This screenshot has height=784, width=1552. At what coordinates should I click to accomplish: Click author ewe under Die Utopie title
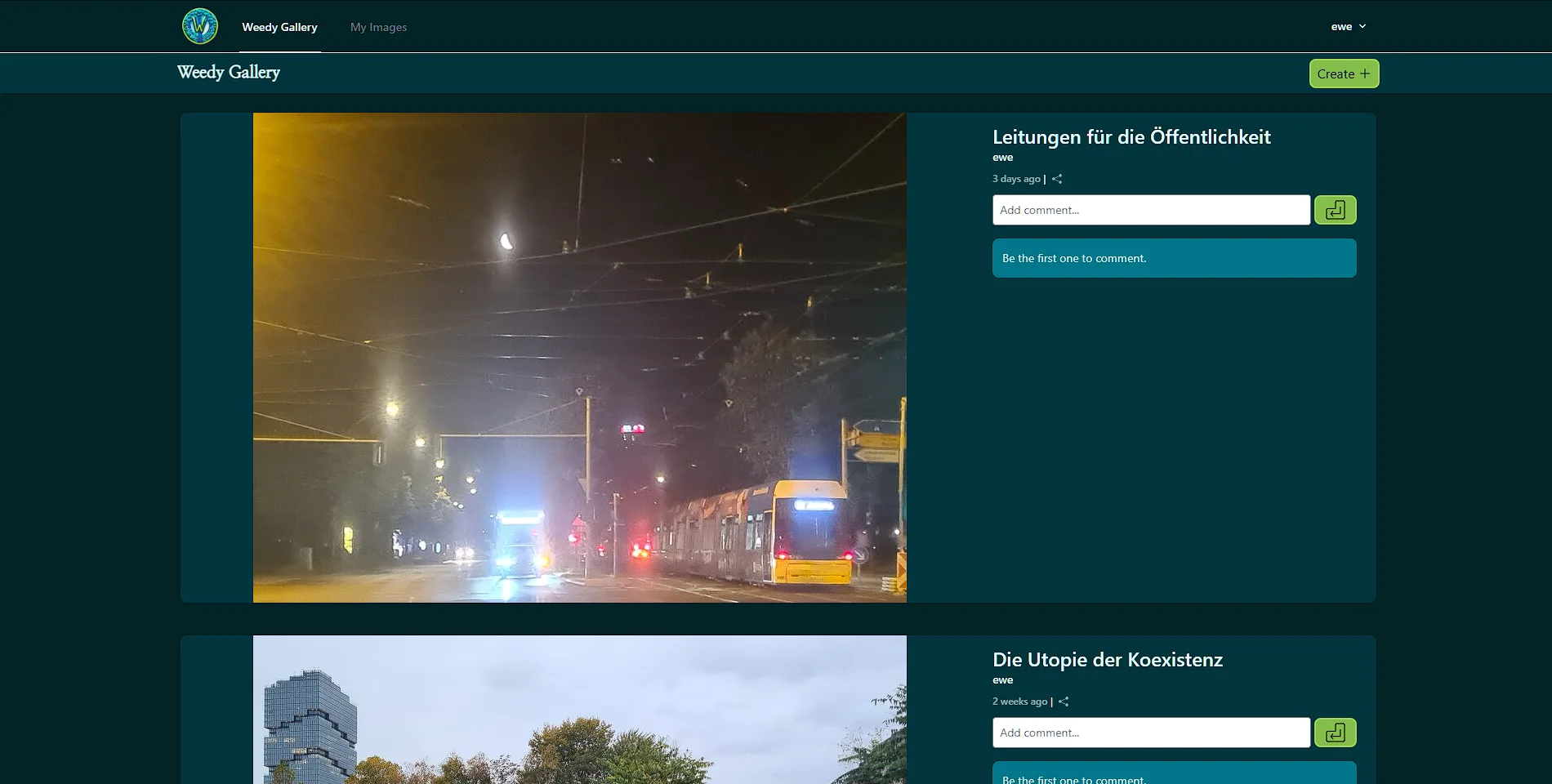click(x=1002, y=680)
